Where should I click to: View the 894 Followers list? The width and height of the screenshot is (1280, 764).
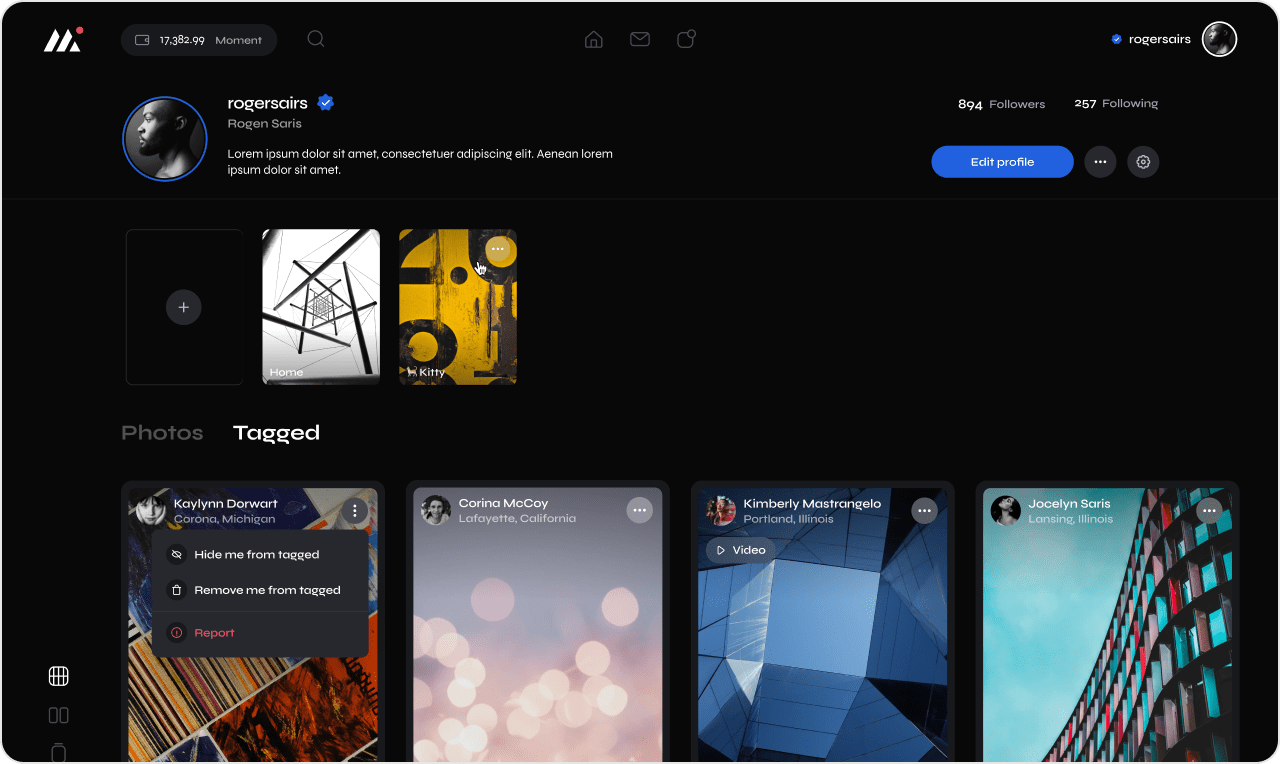pos(1001,104)
